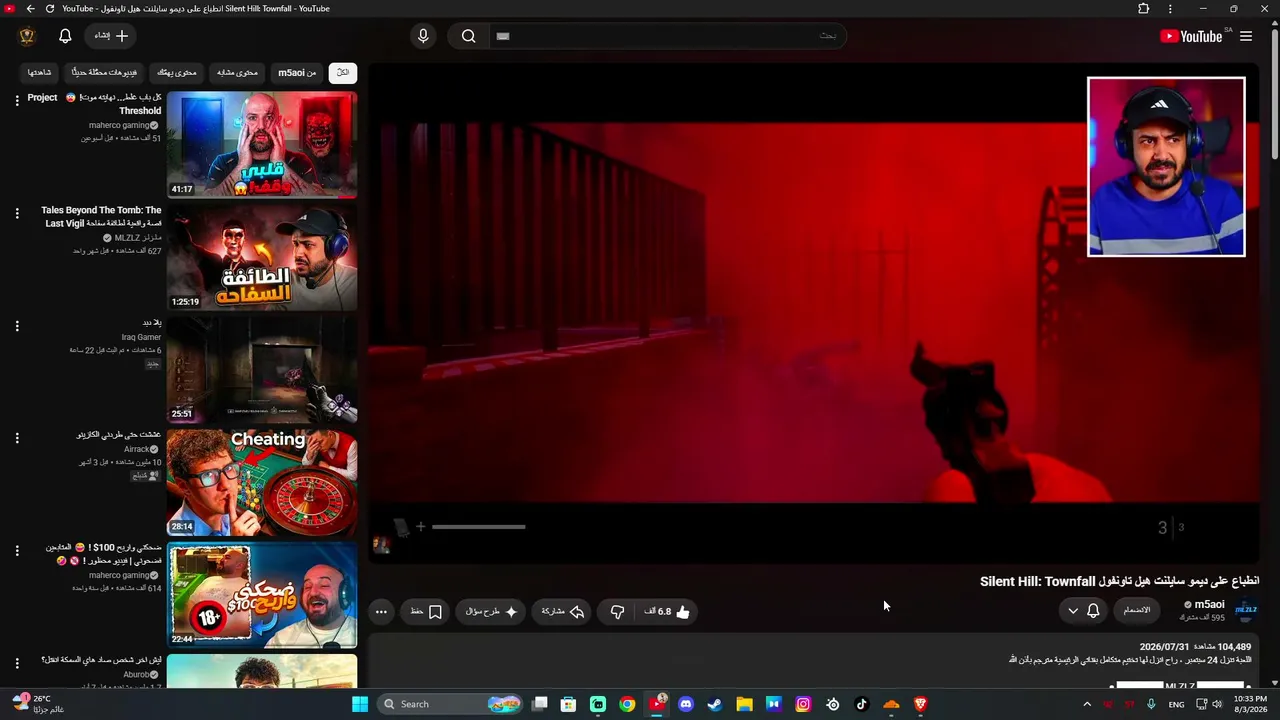Select the watched (شاهدتها) filter chip

[40, 72]
